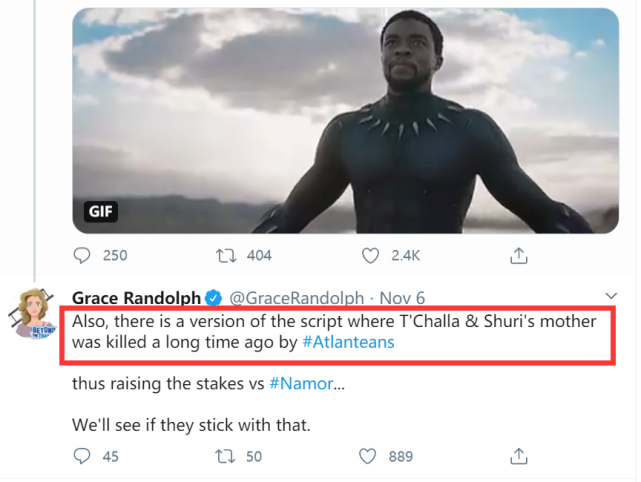Image resolution: width=641 pixels, height=482 pixels.
Task: Click the GIF badge on the image
Action: tap(101, 212)
